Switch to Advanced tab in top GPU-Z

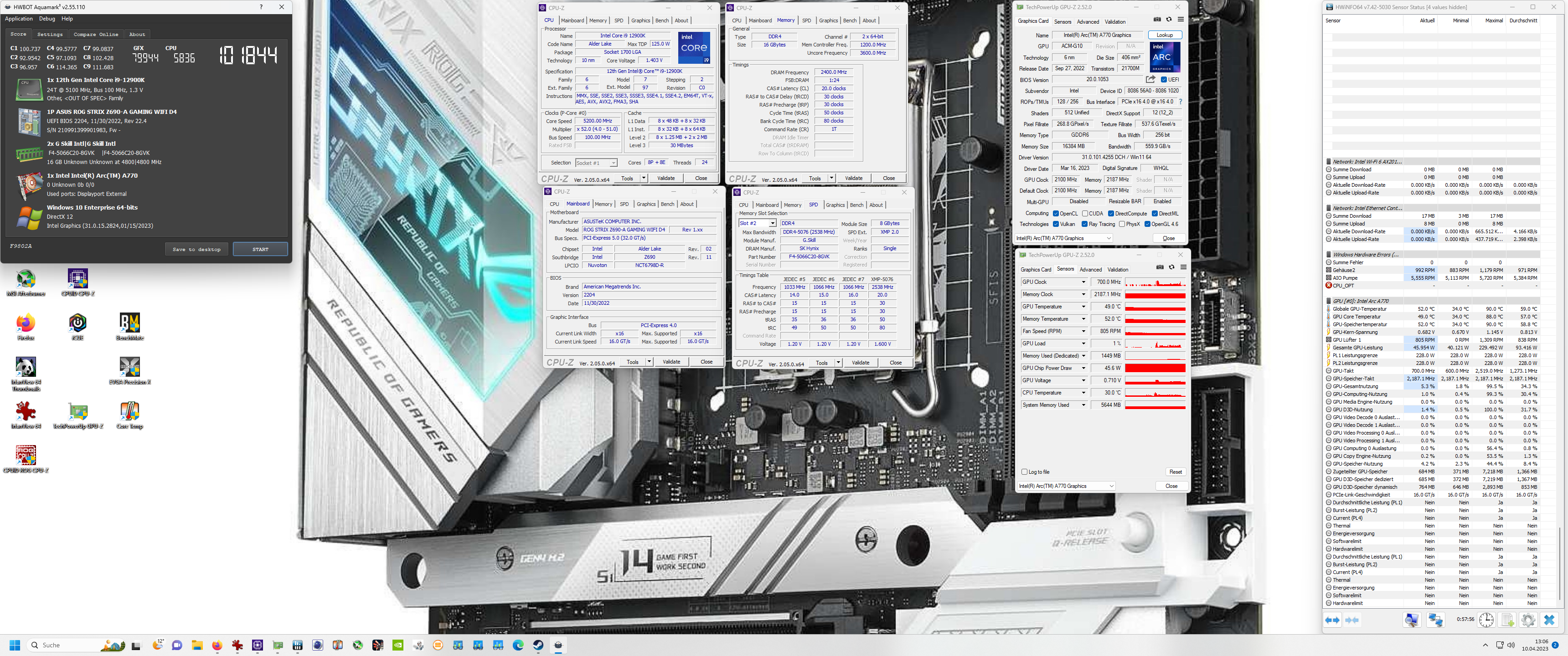1088,21
